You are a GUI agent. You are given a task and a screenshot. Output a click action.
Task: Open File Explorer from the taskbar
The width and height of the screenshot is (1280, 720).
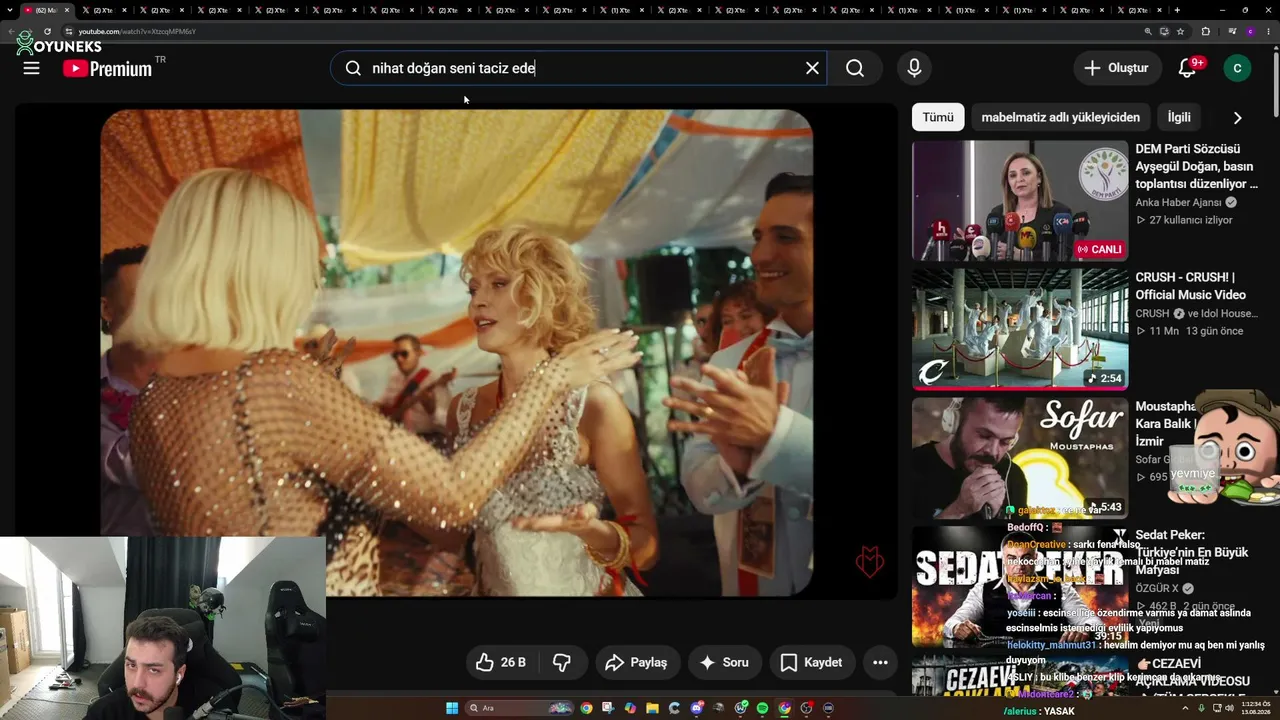[x=652, y=708]
